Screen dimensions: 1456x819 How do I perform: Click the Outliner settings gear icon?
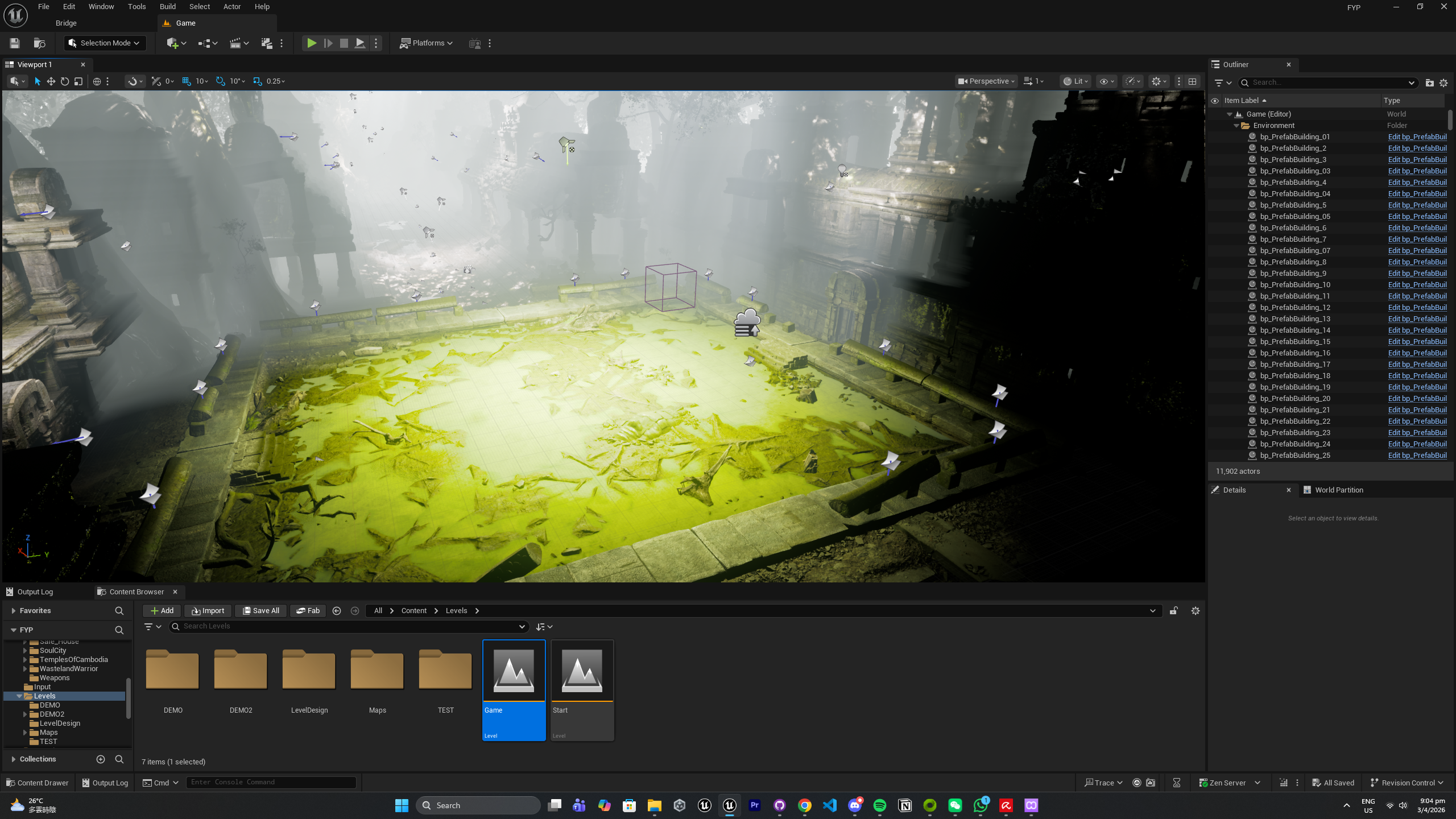point(1443,83)
